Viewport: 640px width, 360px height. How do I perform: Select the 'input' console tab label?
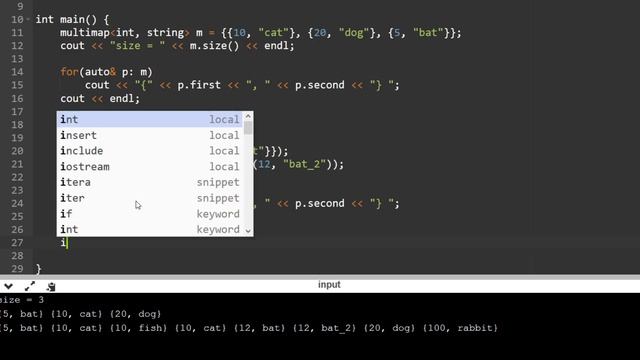pyautogui.click(x=329, y=284)
